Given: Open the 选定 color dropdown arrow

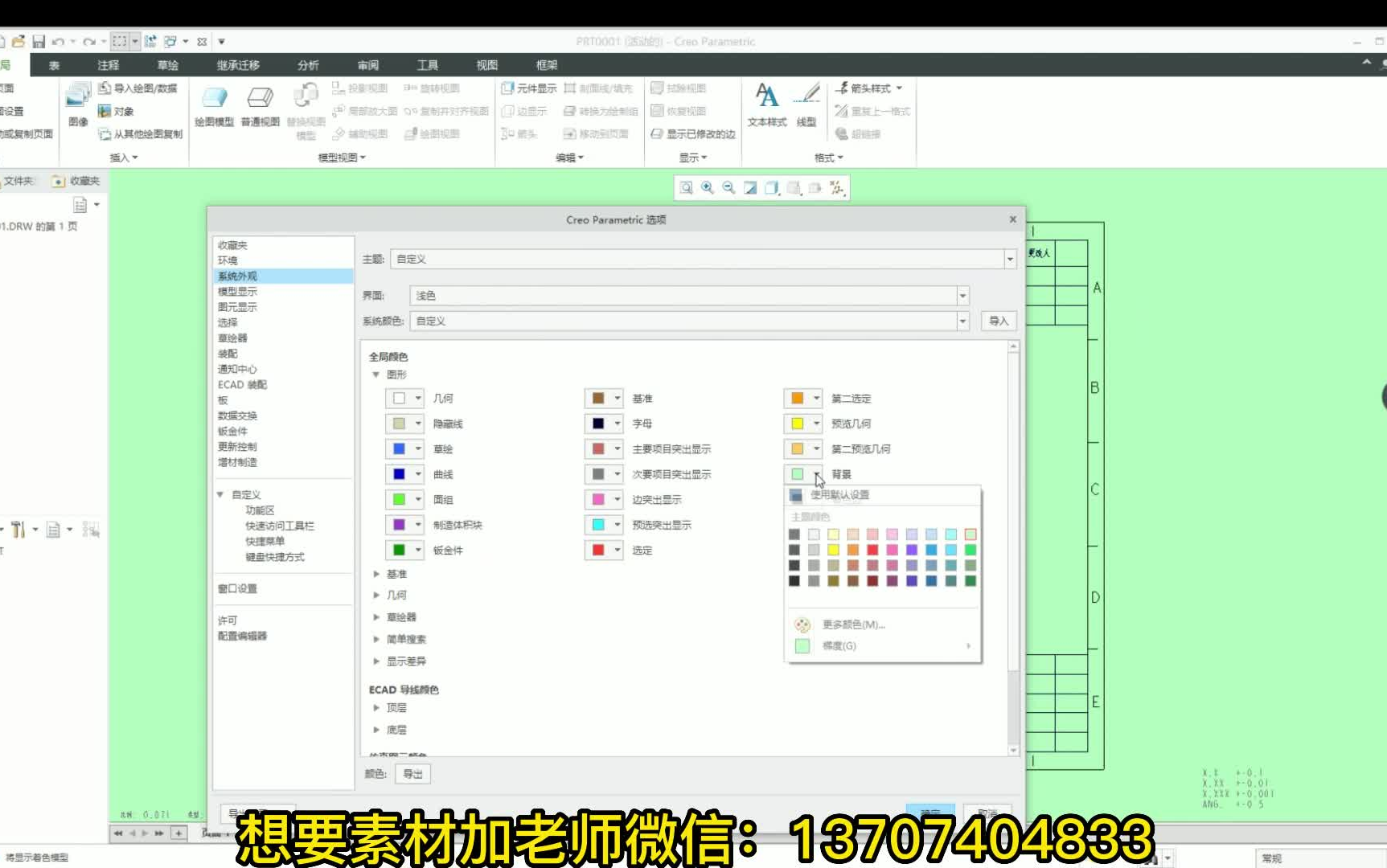Looking at the screenshot, I should 618,550.
